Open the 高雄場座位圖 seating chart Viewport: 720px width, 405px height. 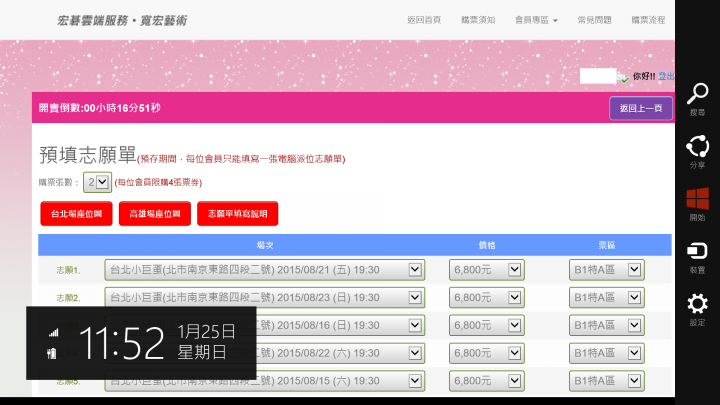click(155, 214)
